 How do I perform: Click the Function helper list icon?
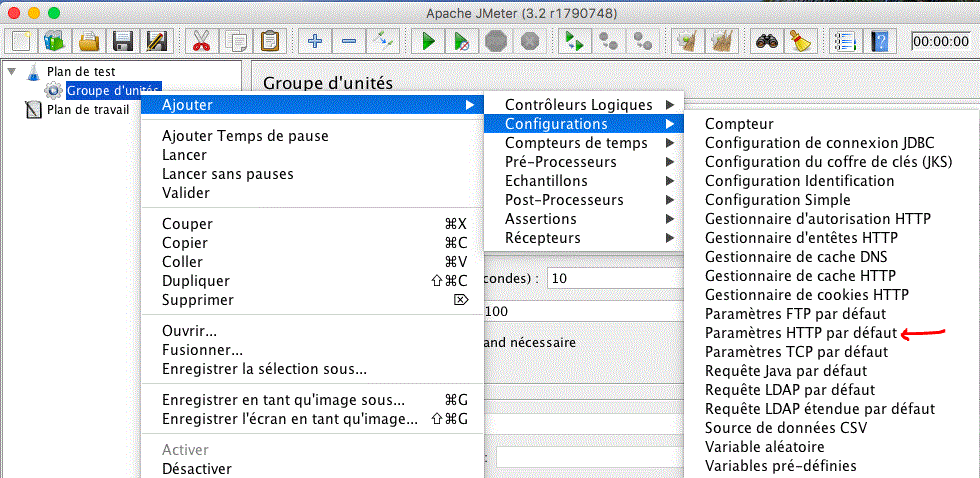tap(845, 42)
